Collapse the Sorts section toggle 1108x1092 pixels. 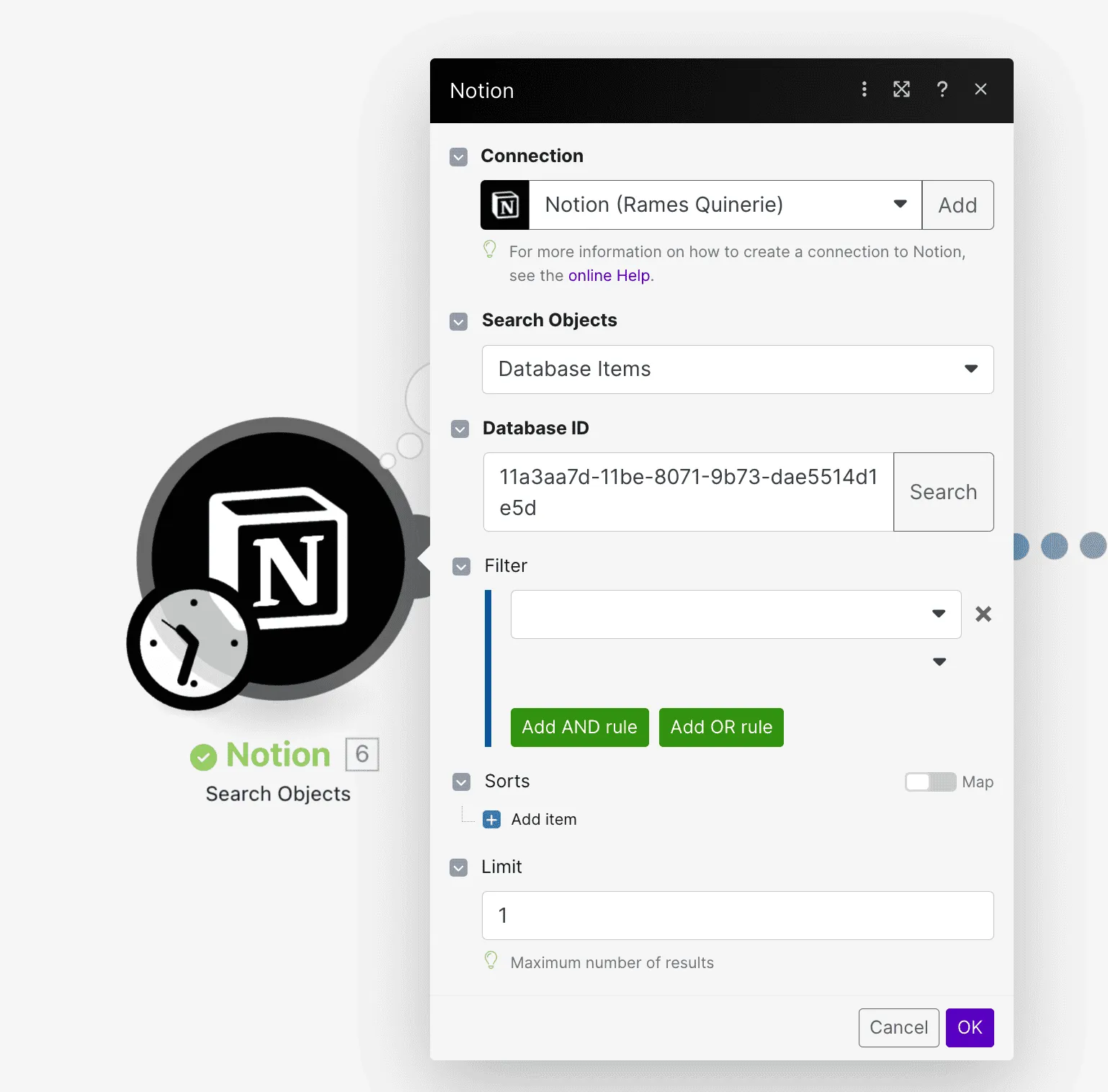[x=462, y=782]
